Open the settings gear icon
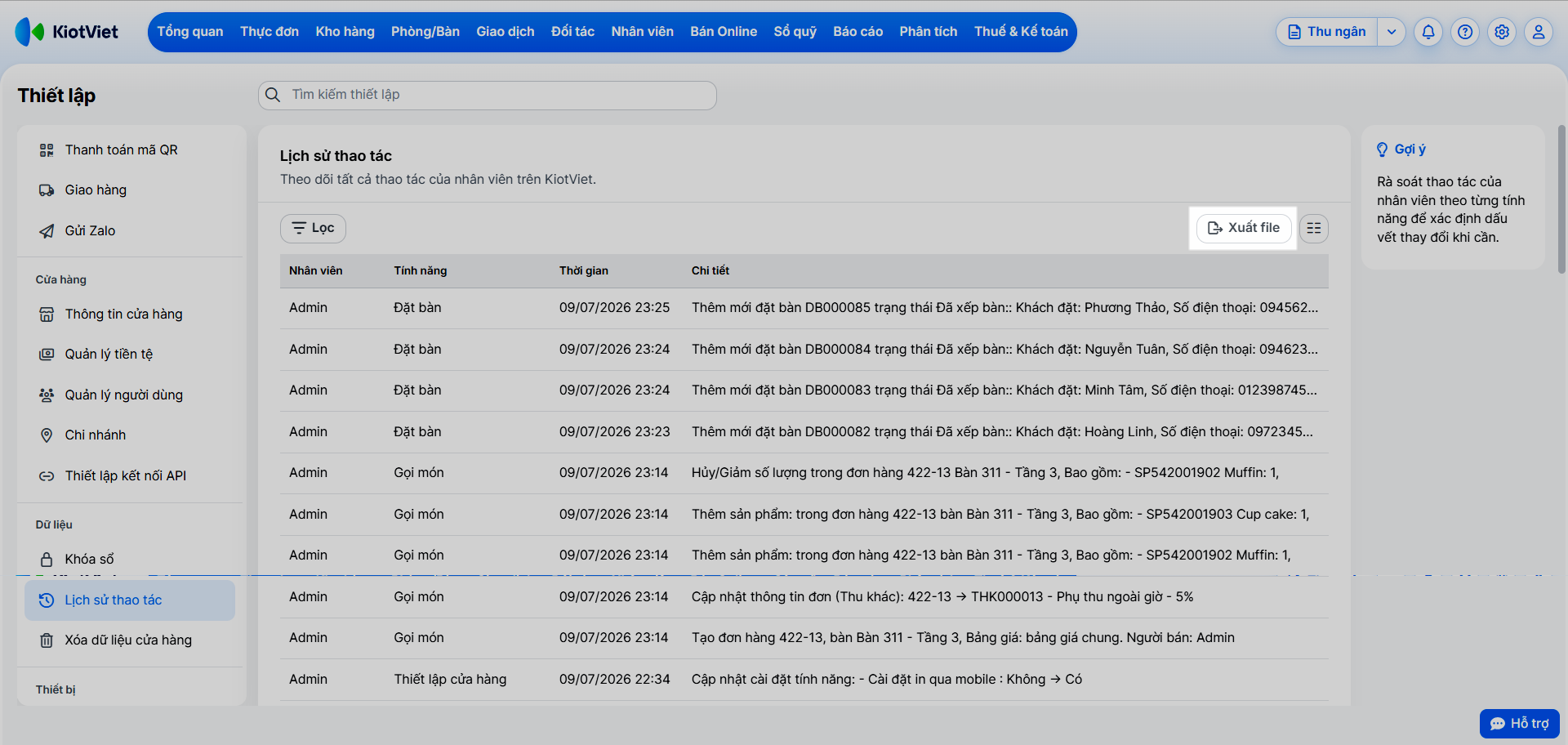1568x745 pixels. [1502, 32]
